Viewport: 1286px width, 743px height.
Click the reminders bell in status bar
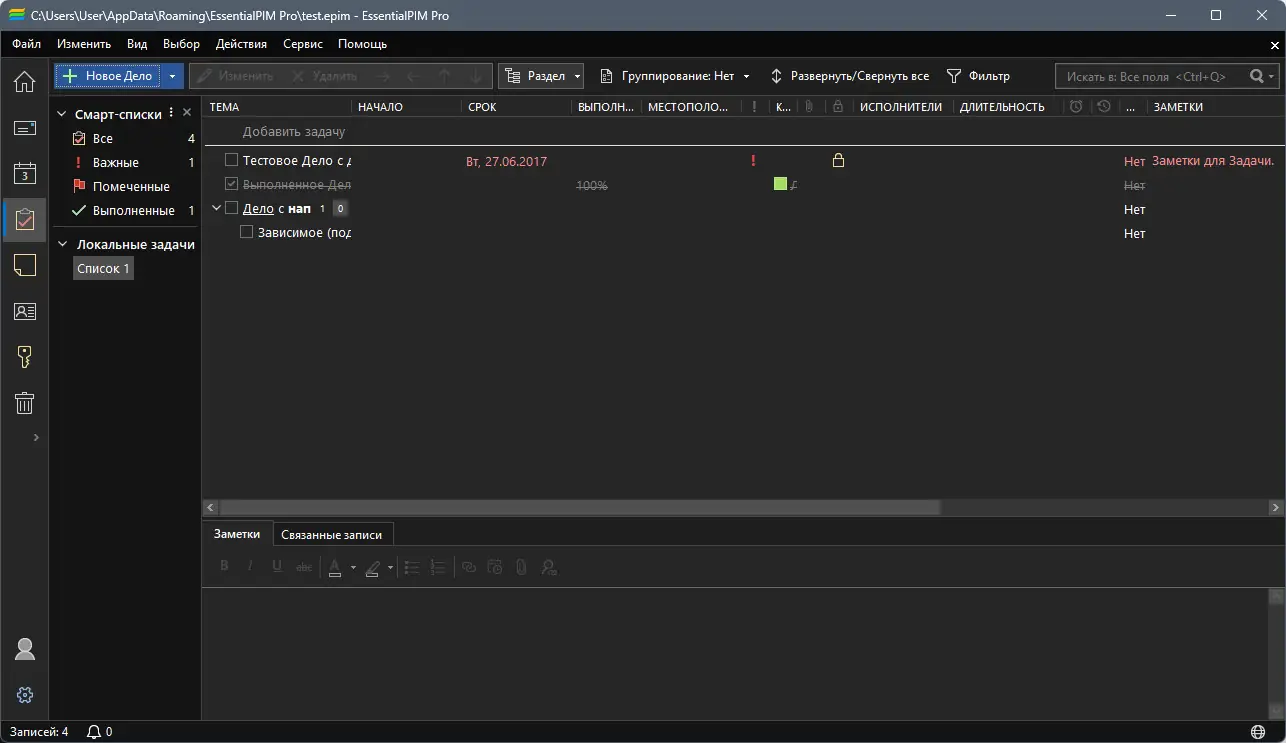[x=94, y=732]
